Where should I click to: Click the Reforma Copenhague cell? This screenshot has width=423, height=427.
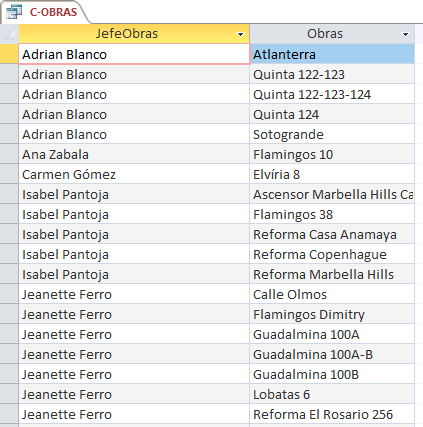tap(332, 254)
